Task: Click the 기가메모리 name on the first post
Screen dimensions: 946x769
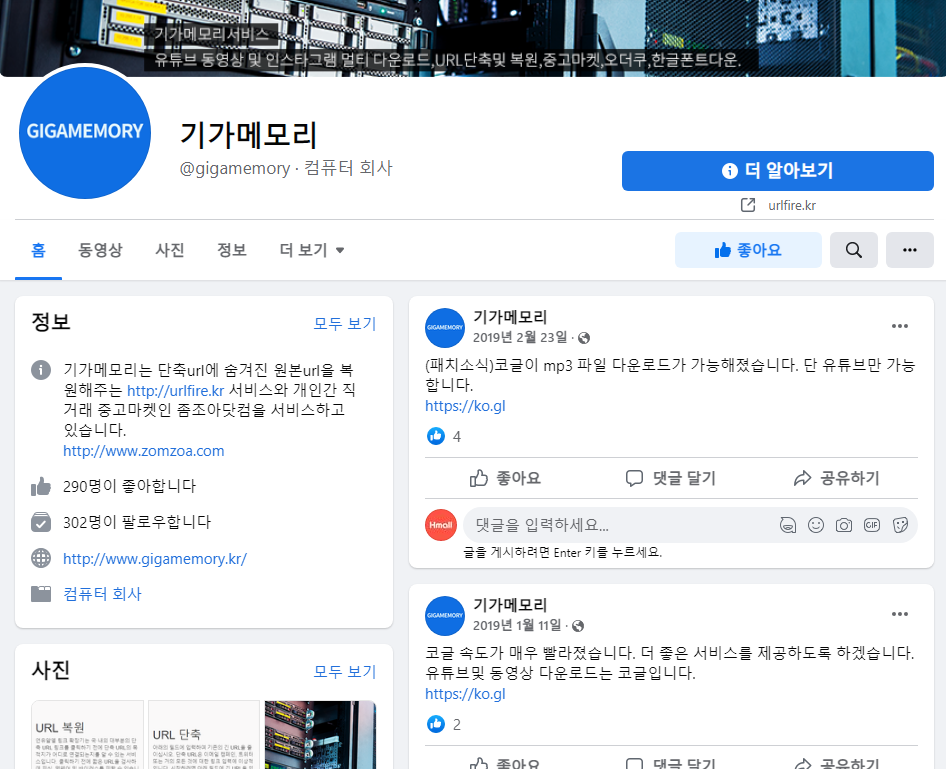Action: (x=510, y=317)
